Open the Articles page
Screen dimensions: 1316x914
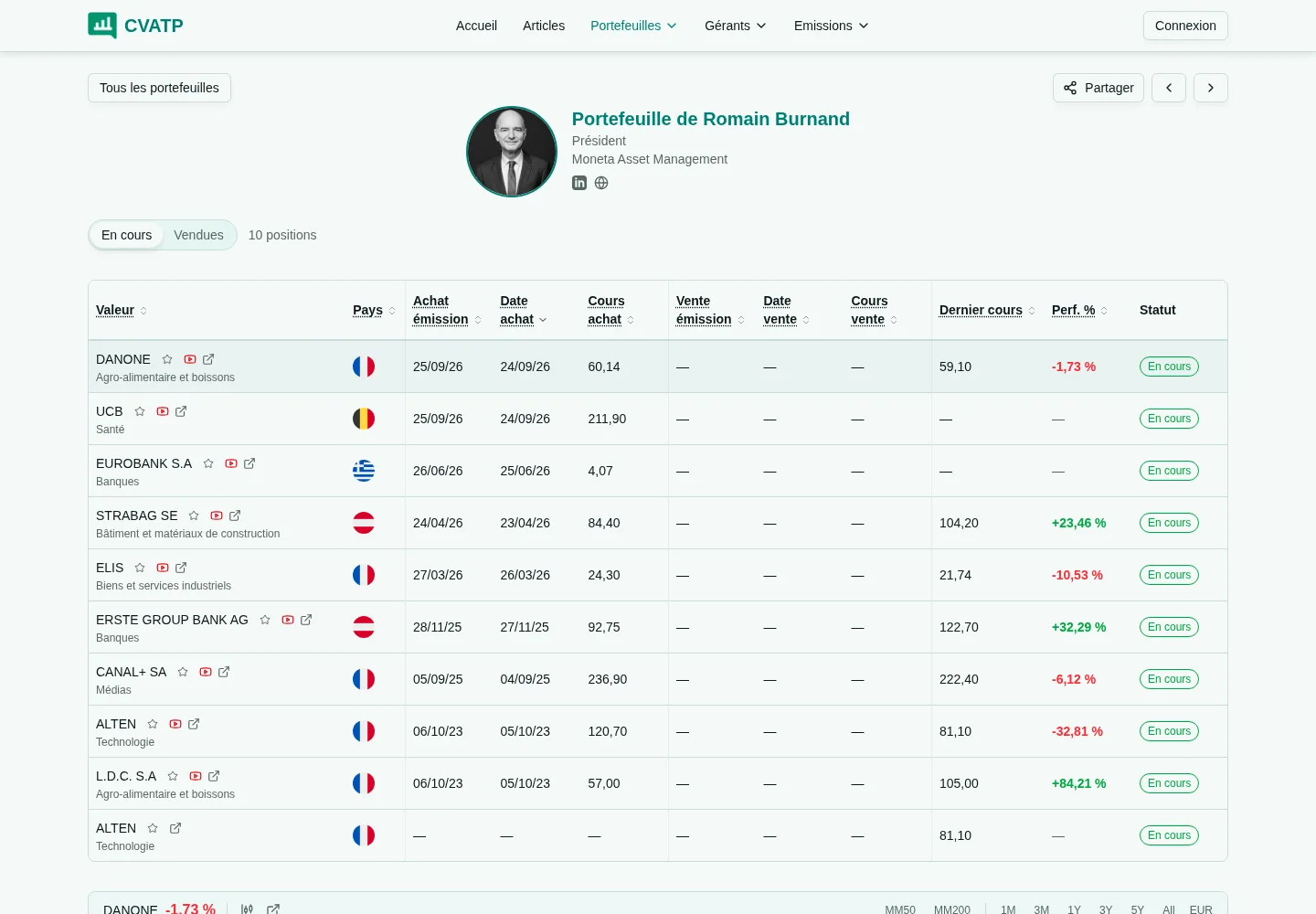click(544, 26)
